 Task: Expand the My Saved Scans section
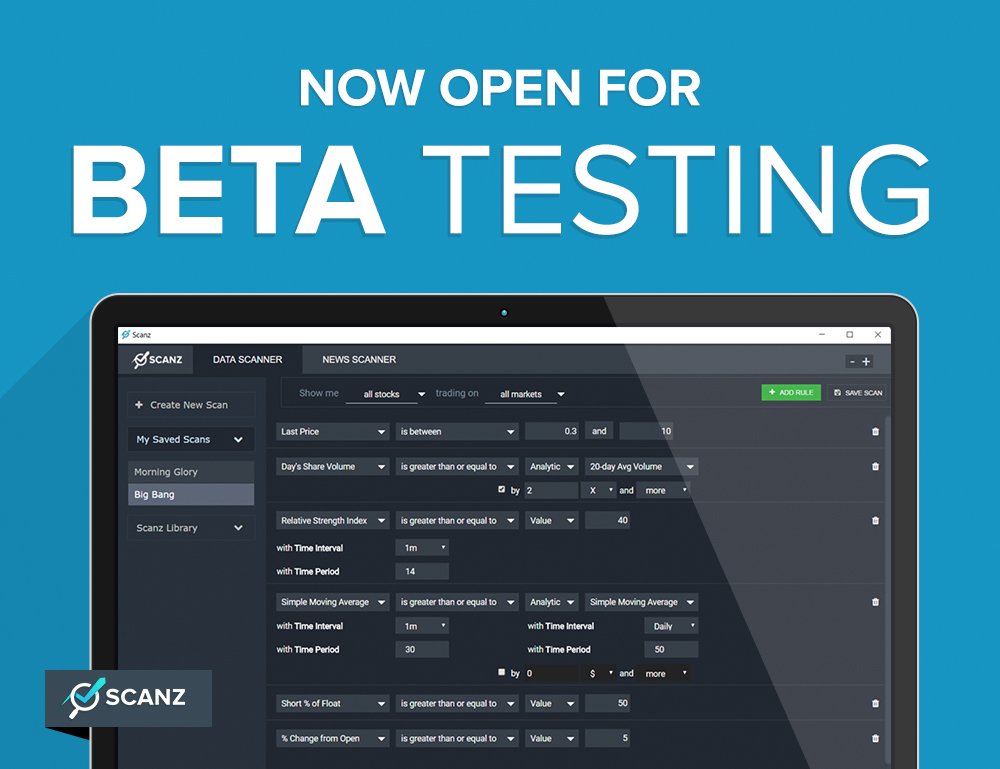[x=190, y=439]
